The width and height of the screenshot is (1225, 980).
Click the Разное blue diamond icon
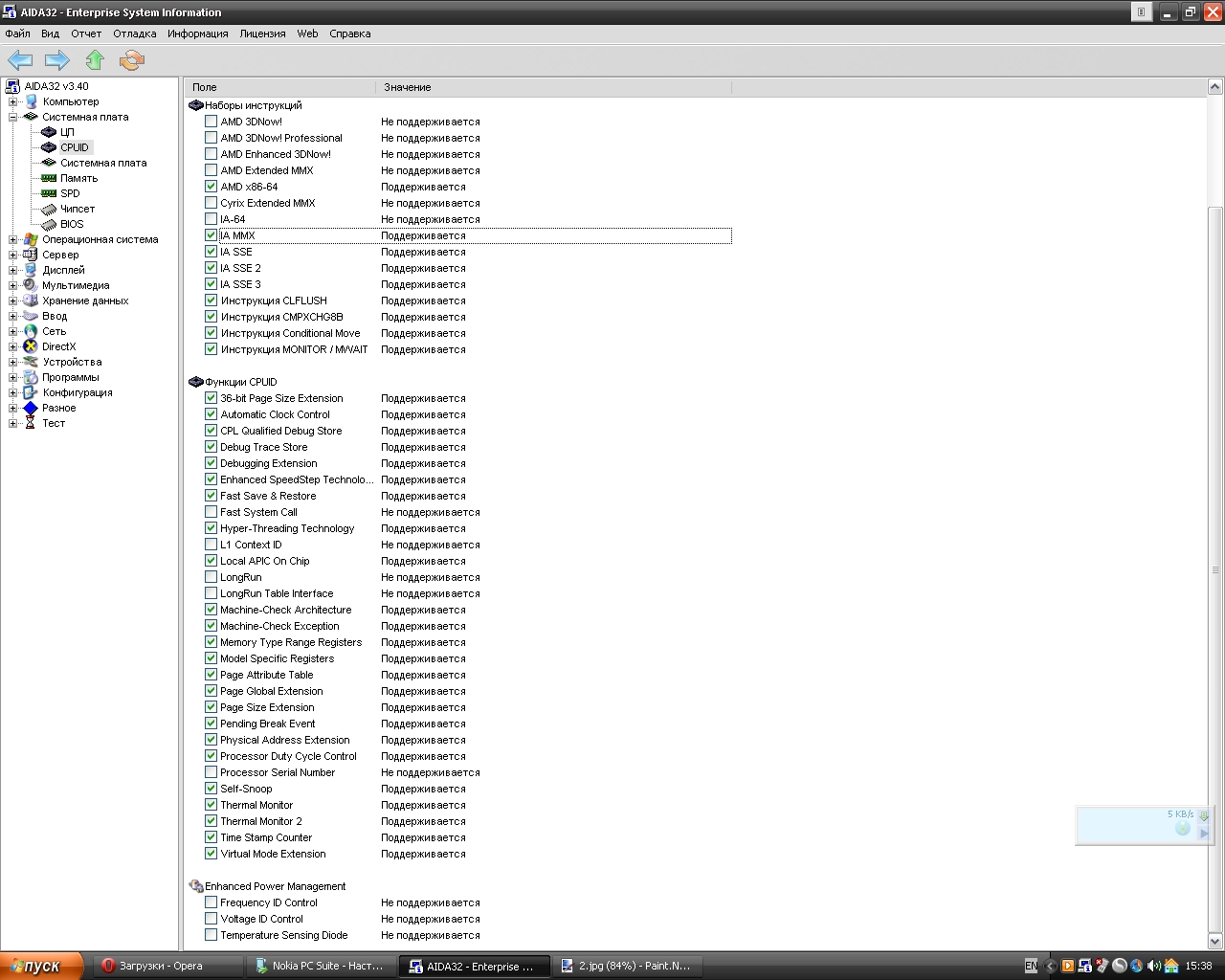pyautogui.click(x=31, y=408)
